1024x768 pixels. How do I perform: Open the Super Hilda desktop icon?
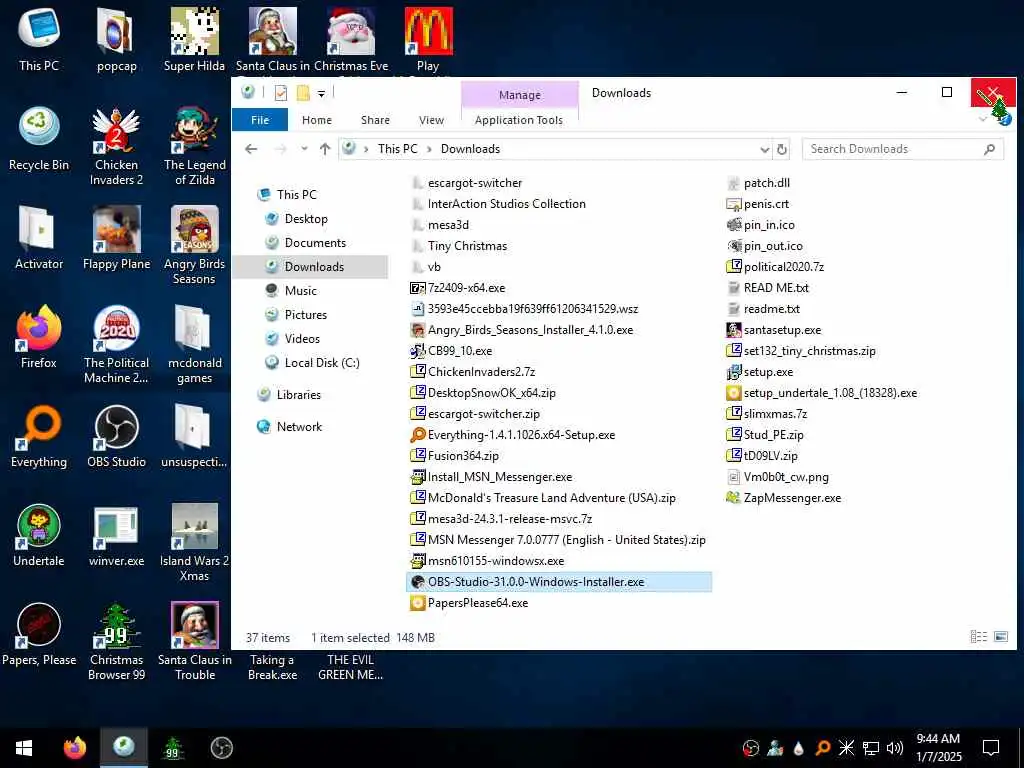[194, 39]
